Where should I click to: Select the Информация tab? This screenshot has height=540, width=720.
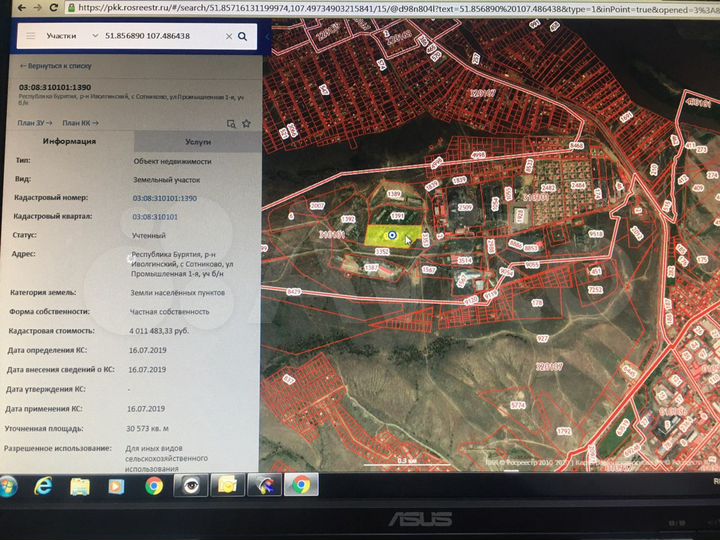[69, 141]
